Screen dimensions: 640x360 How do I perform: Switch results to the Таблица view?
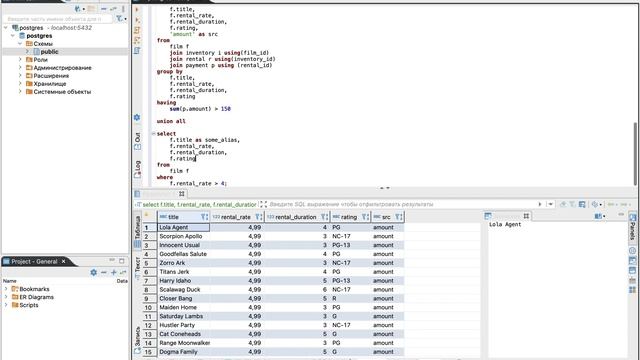click(138, 232)
